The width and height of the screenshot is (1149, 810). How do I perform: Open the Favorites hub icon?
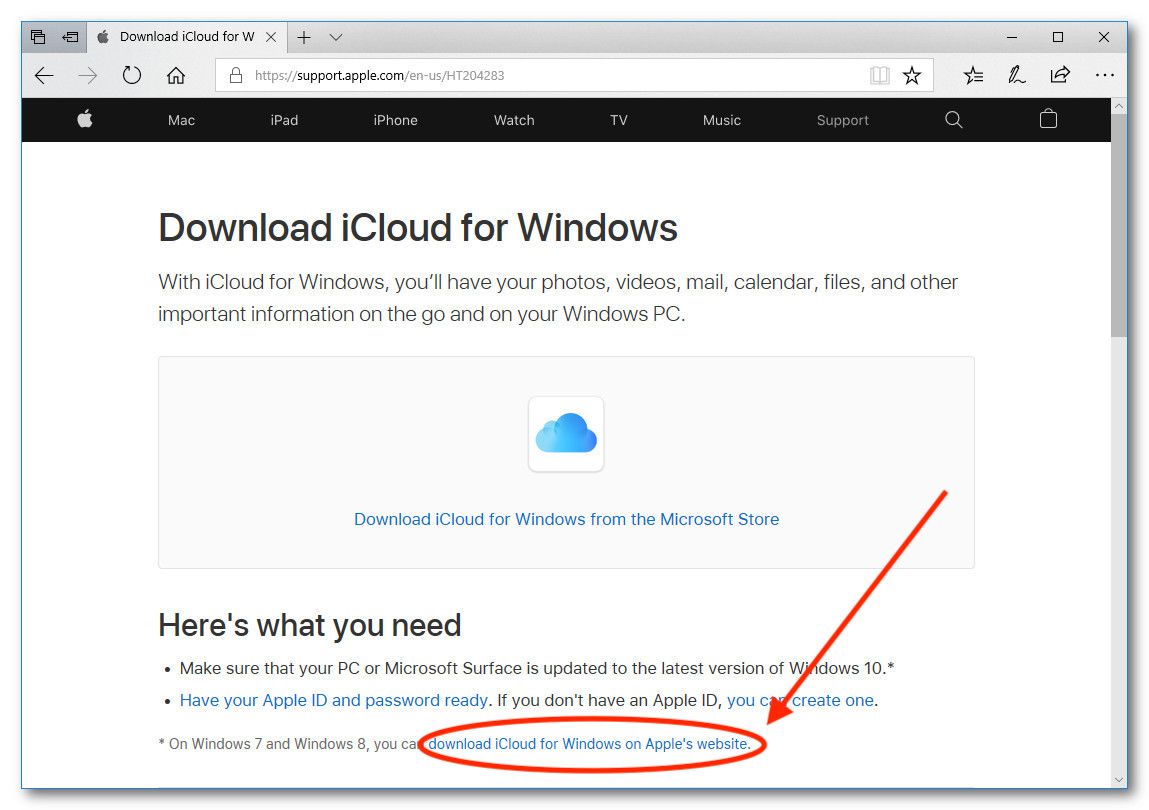(973, 75)
